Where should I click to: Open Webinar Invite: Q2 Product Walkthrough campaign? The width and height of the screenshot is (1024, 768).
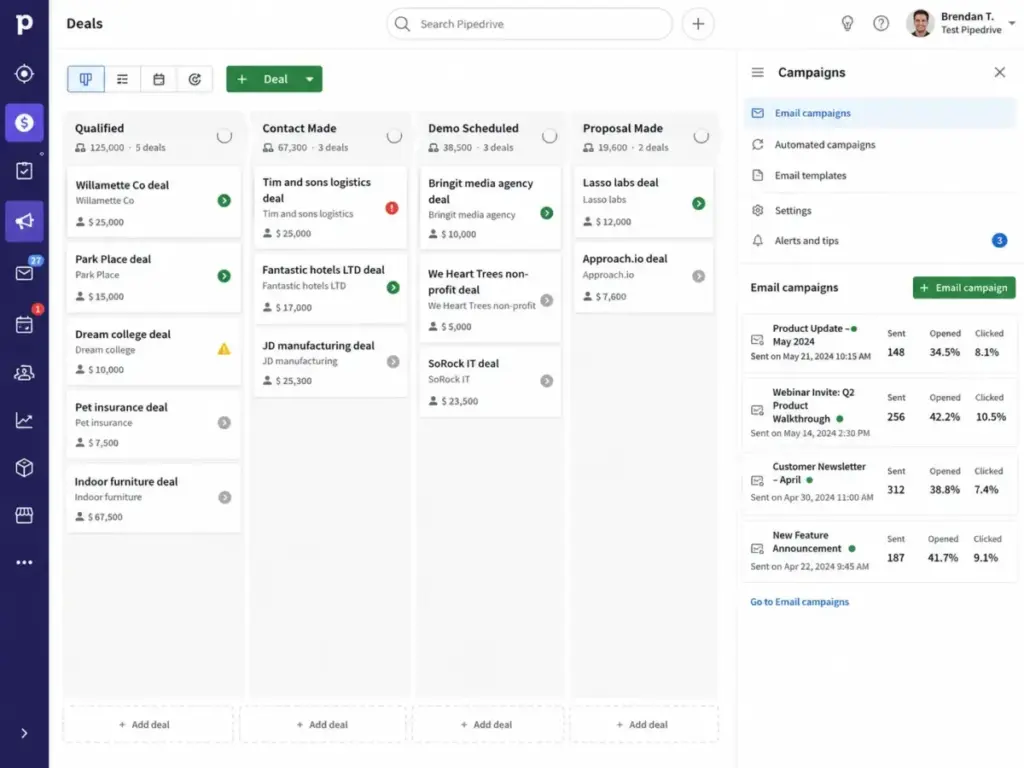point(880,412)
